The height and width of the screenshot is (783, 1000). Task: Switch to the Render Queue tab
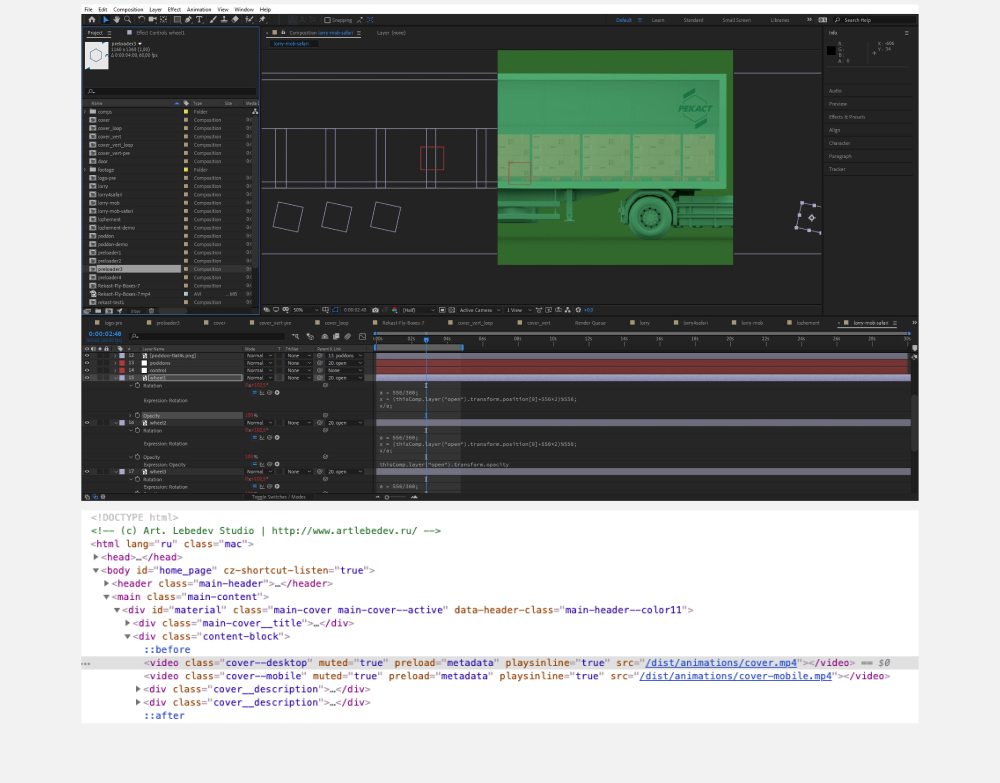tap(589, 323)
